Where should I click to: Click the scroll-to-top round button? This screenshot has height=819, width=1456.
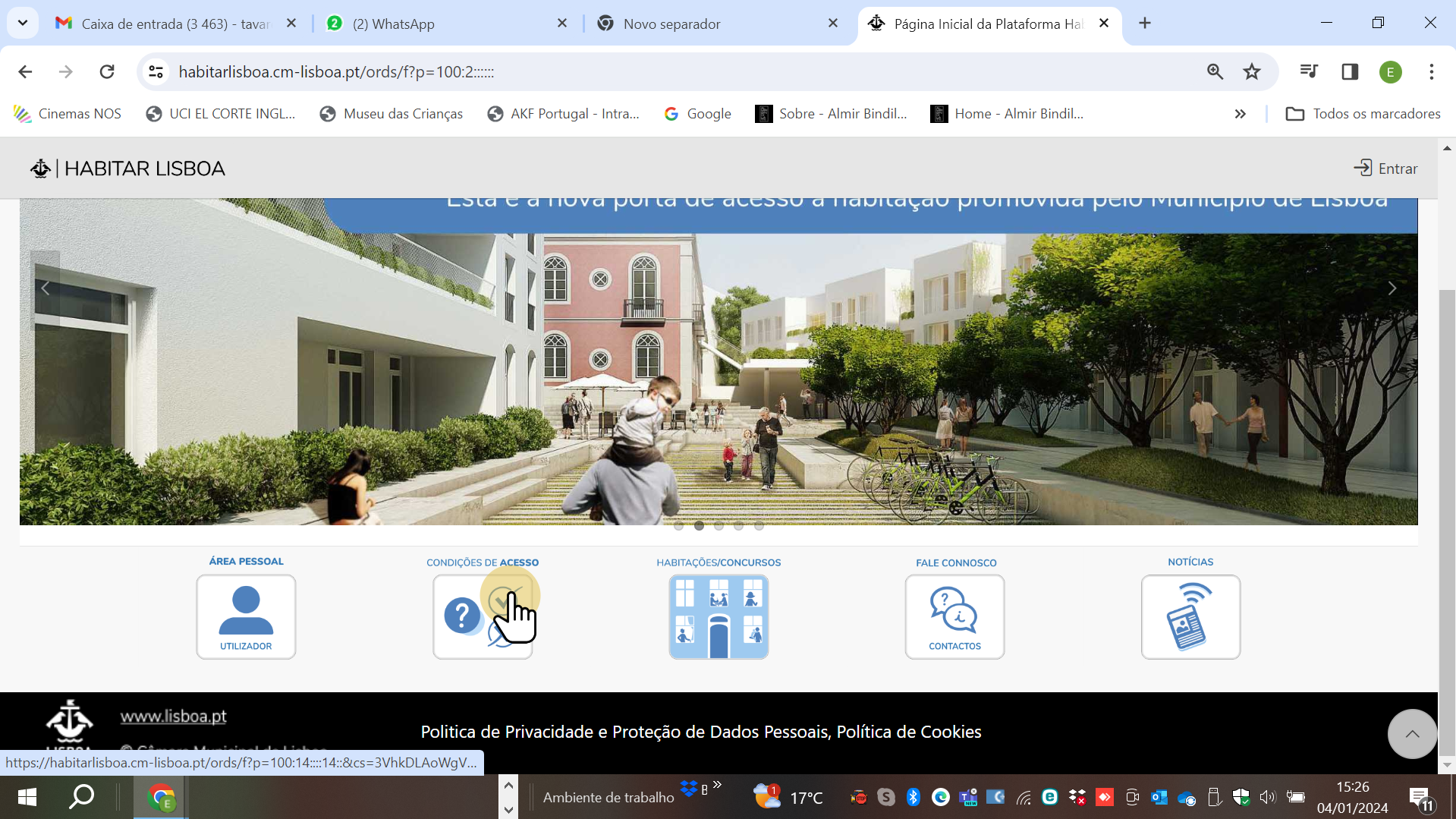point(1412,733)
